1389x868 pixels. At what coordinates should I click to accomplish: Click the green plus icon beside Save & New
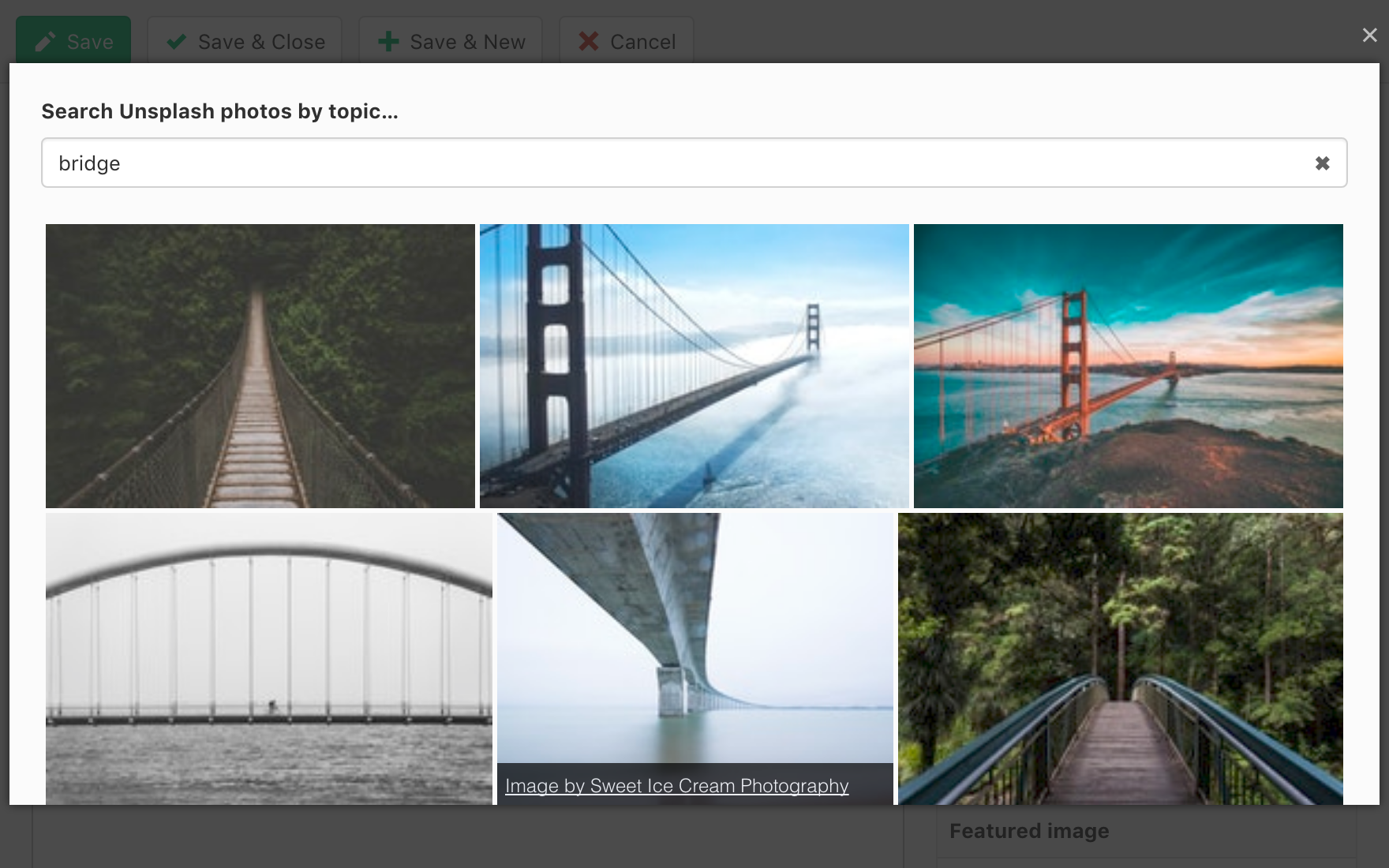(388, 42)
